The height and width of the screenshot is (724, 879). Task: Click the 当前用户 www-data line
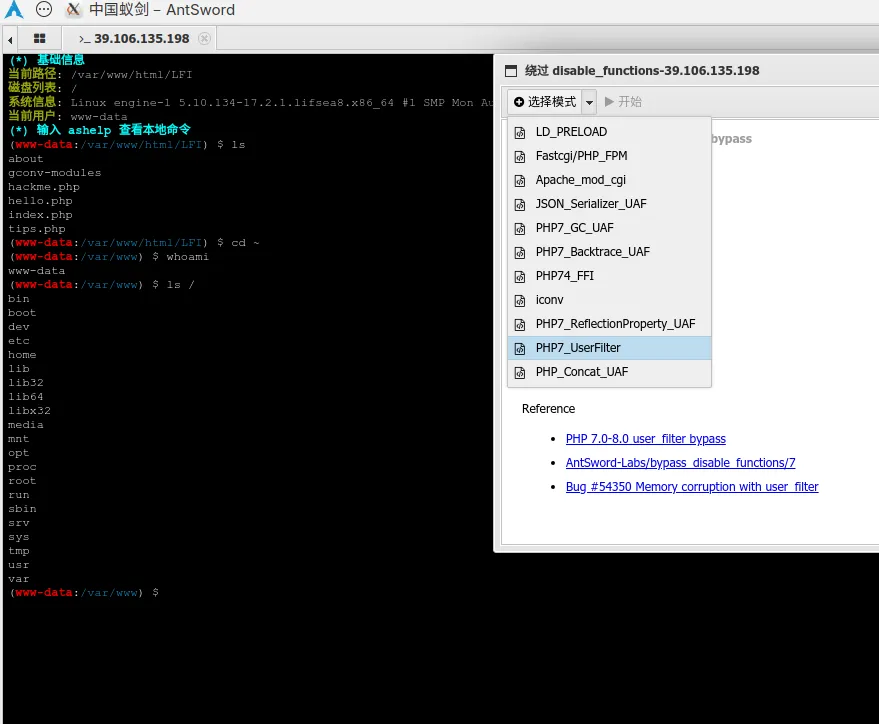tap(68, 117)
